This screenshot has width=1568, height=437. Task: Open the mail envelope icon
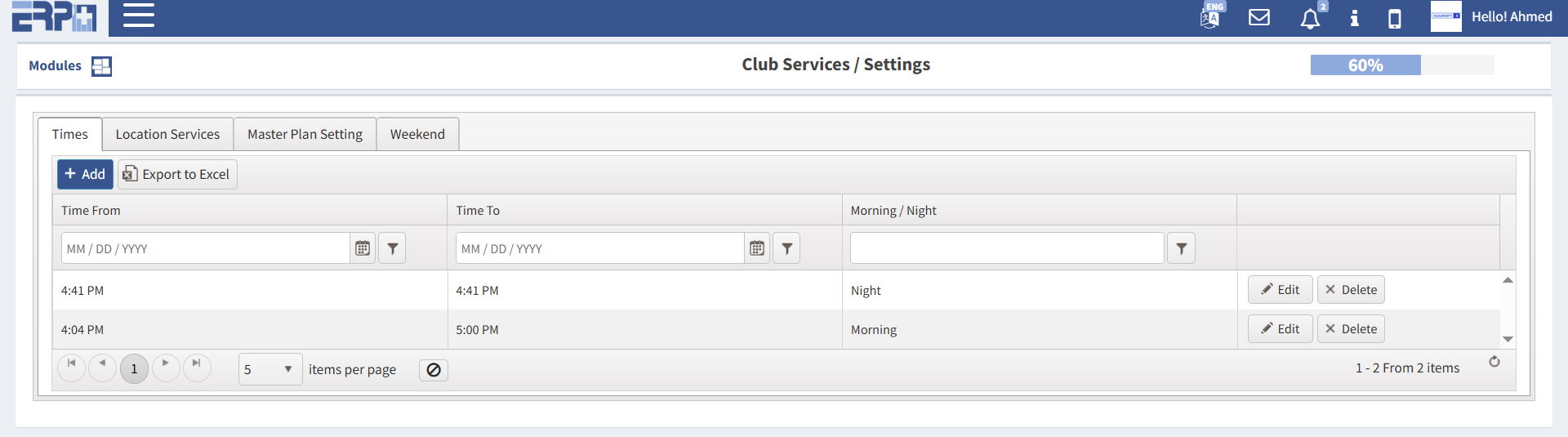[1259, 17]
